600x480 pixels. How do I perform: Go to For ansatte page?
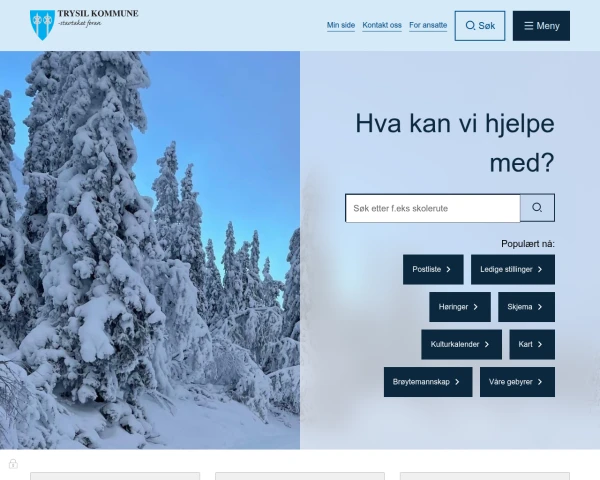(428, 25)
